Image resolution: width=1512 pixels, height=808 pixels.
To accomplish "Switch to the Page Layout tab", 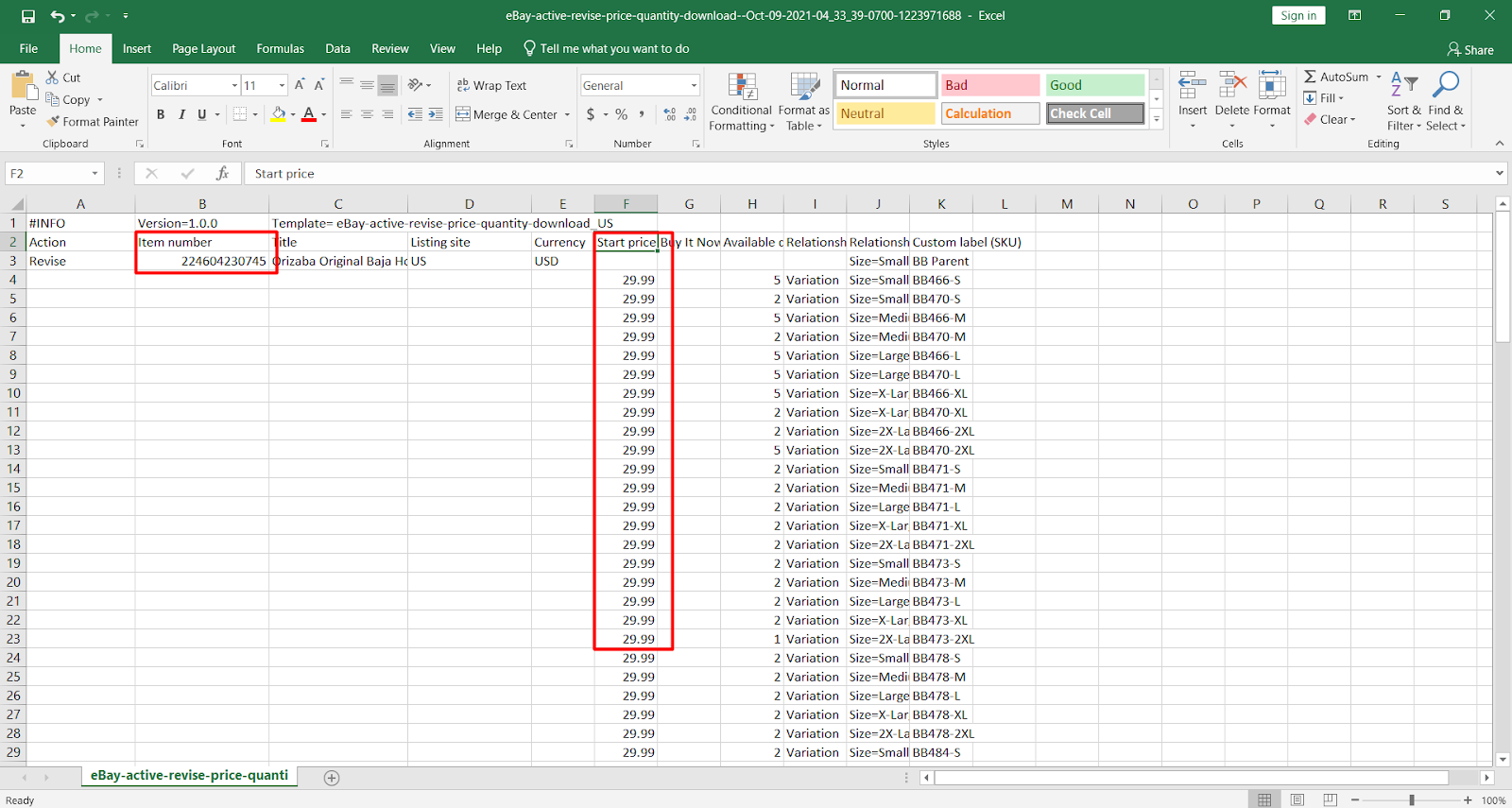I will (204, 48).
